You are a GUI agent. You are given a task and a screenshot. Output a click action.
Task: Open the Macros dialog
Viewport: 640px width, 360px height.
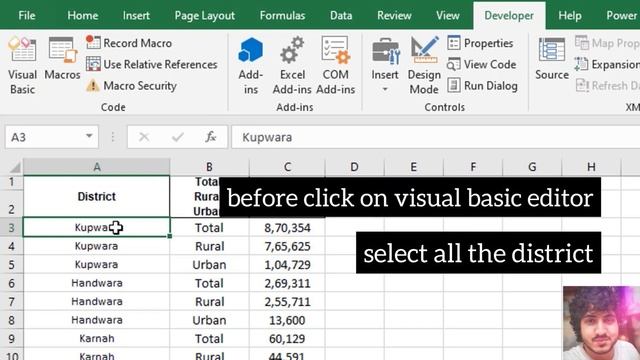pyautogui.click(x=62, y=59)
